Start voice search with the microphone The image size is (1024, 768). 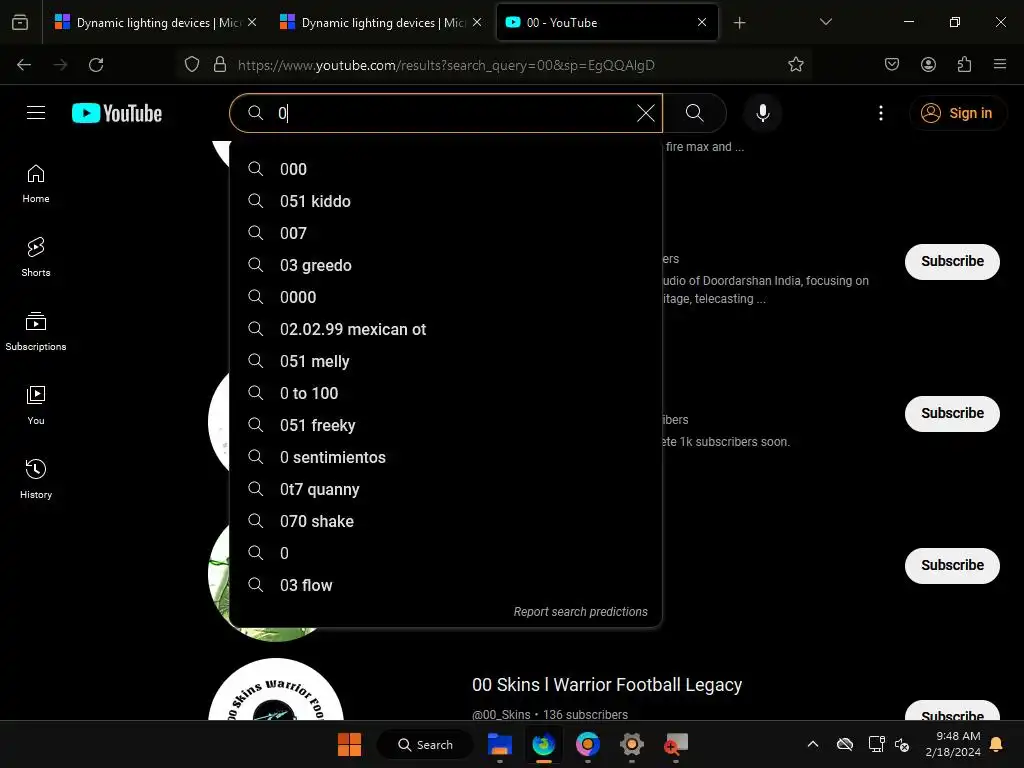point(762,113)
